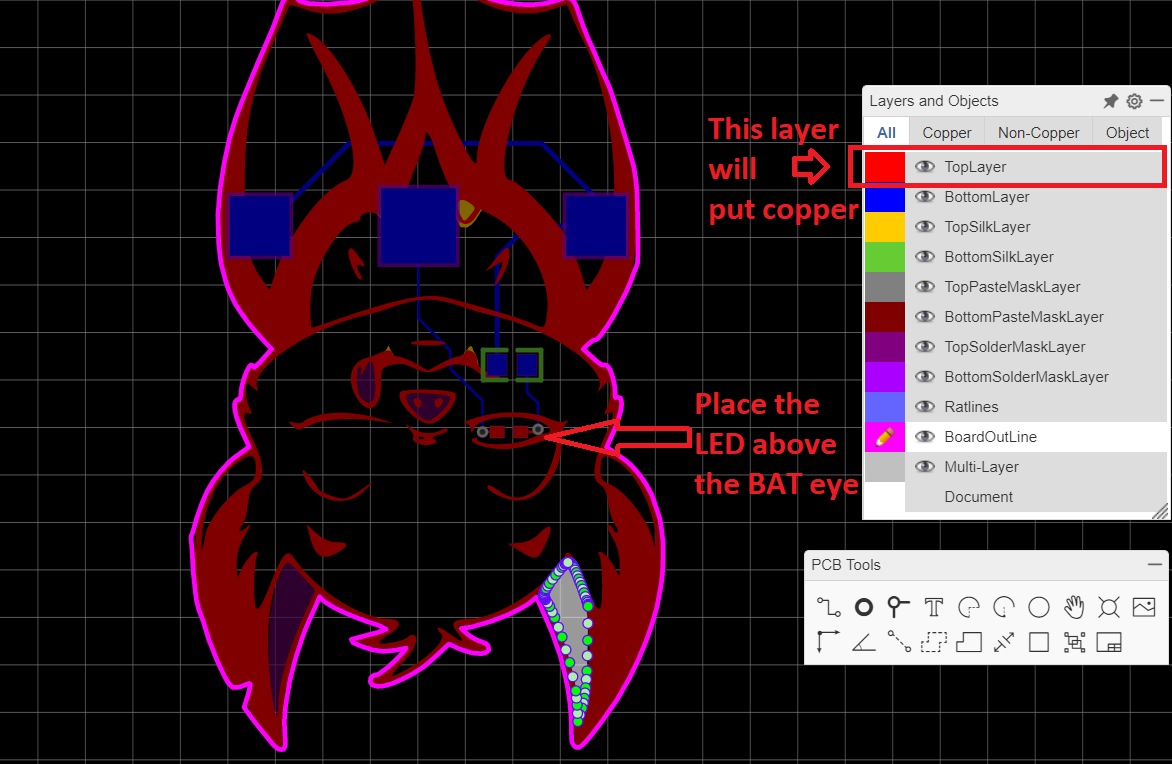Image resolution: width=1172 pixels, height=764 pixels.
Task: Pick the Rectangle drawing tool
Action: (x=1038, y=642)
